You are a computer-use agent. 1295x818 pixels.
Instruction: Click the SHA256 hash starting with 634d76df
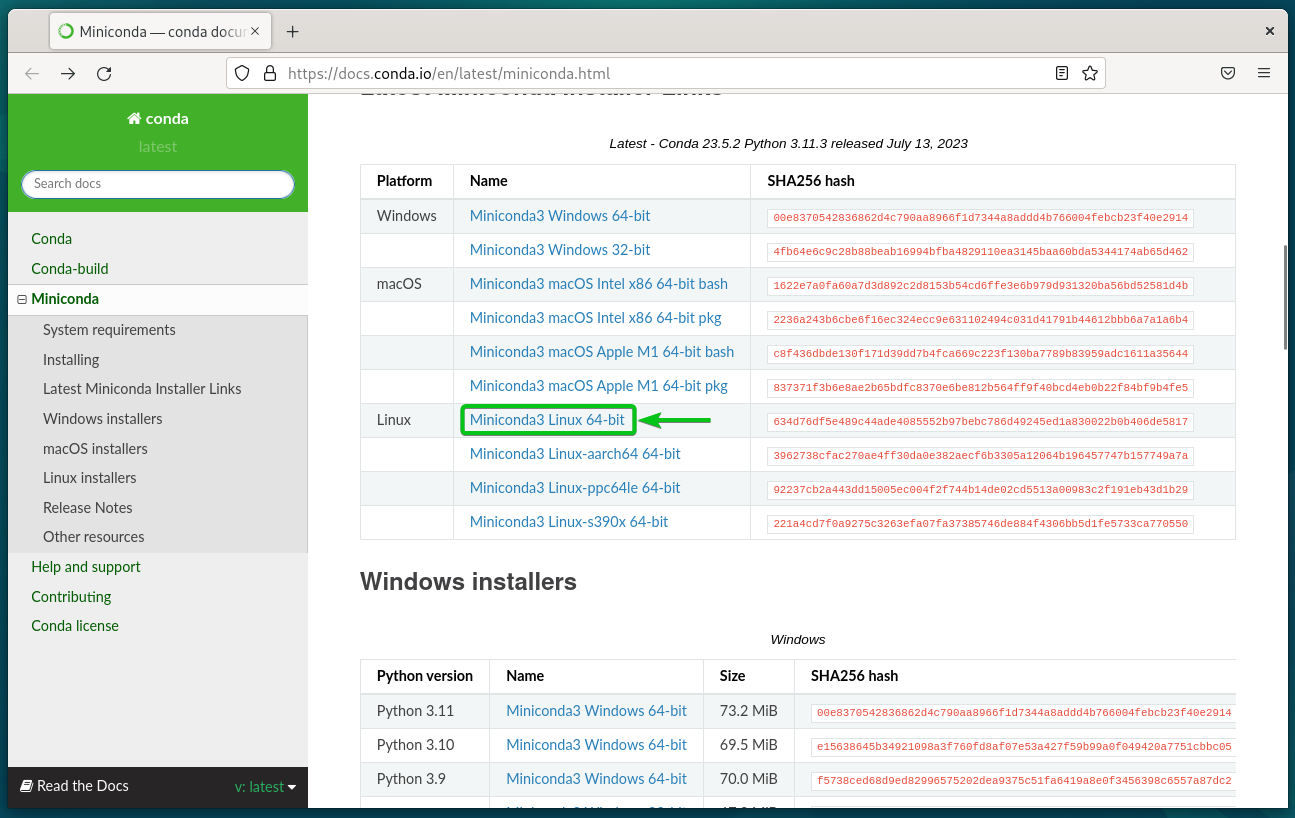tap(980, 422)
